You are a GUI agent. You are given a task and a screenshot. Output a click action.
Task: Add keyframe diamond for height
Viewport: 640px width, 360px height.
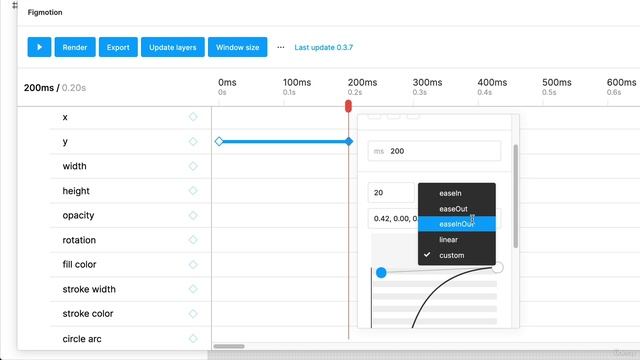(193, 191)
